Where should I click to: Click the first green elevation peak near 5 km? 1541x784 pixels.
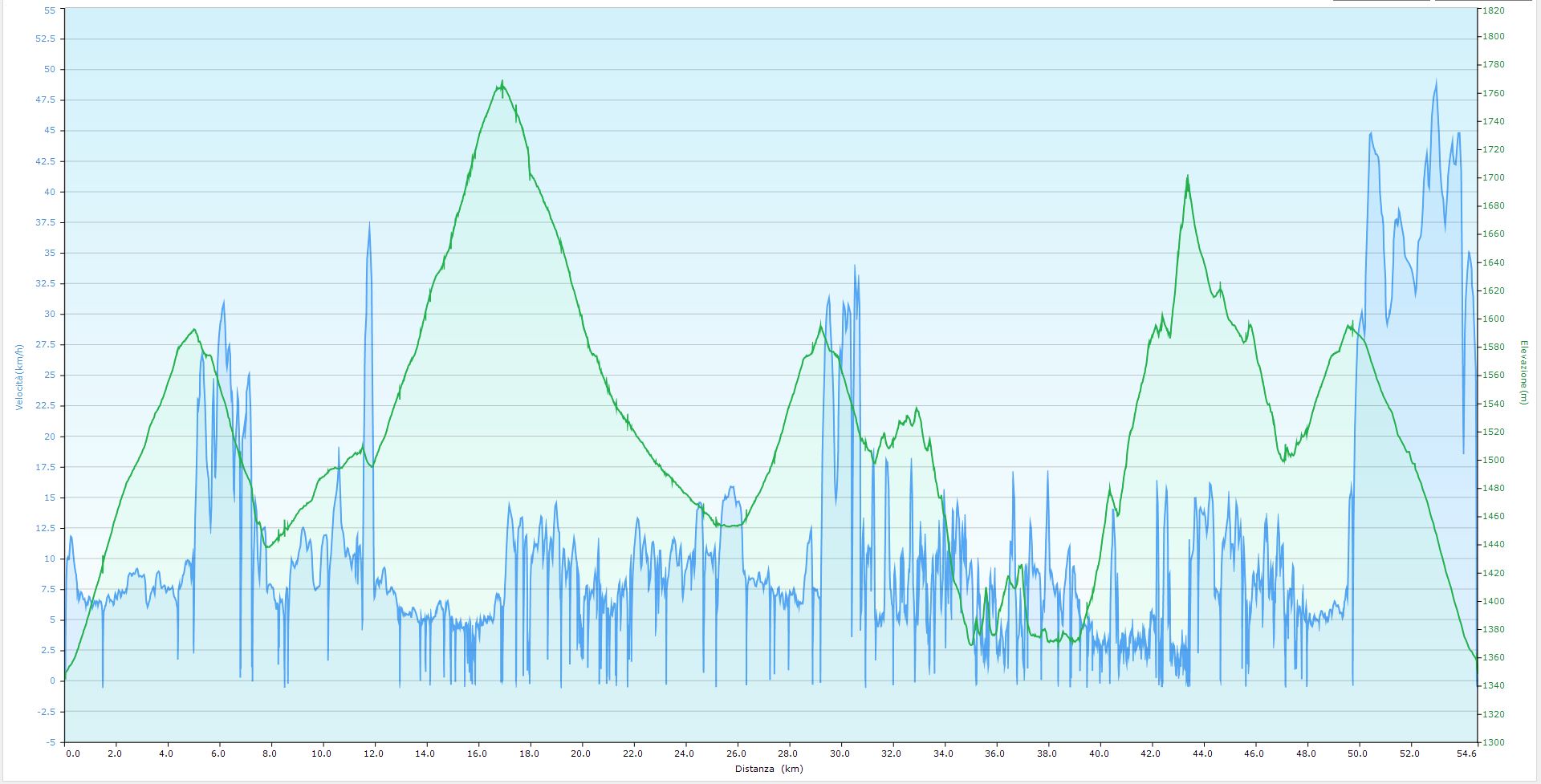(x=194, y=330)
